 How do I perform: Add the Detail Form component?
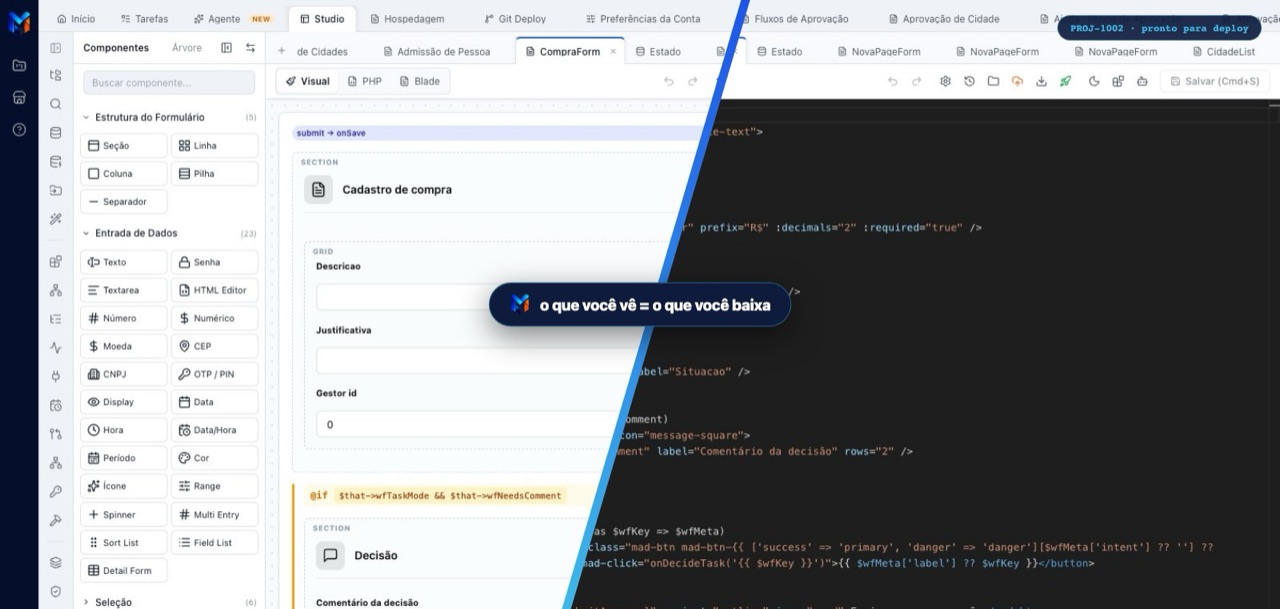coord(123,570)
